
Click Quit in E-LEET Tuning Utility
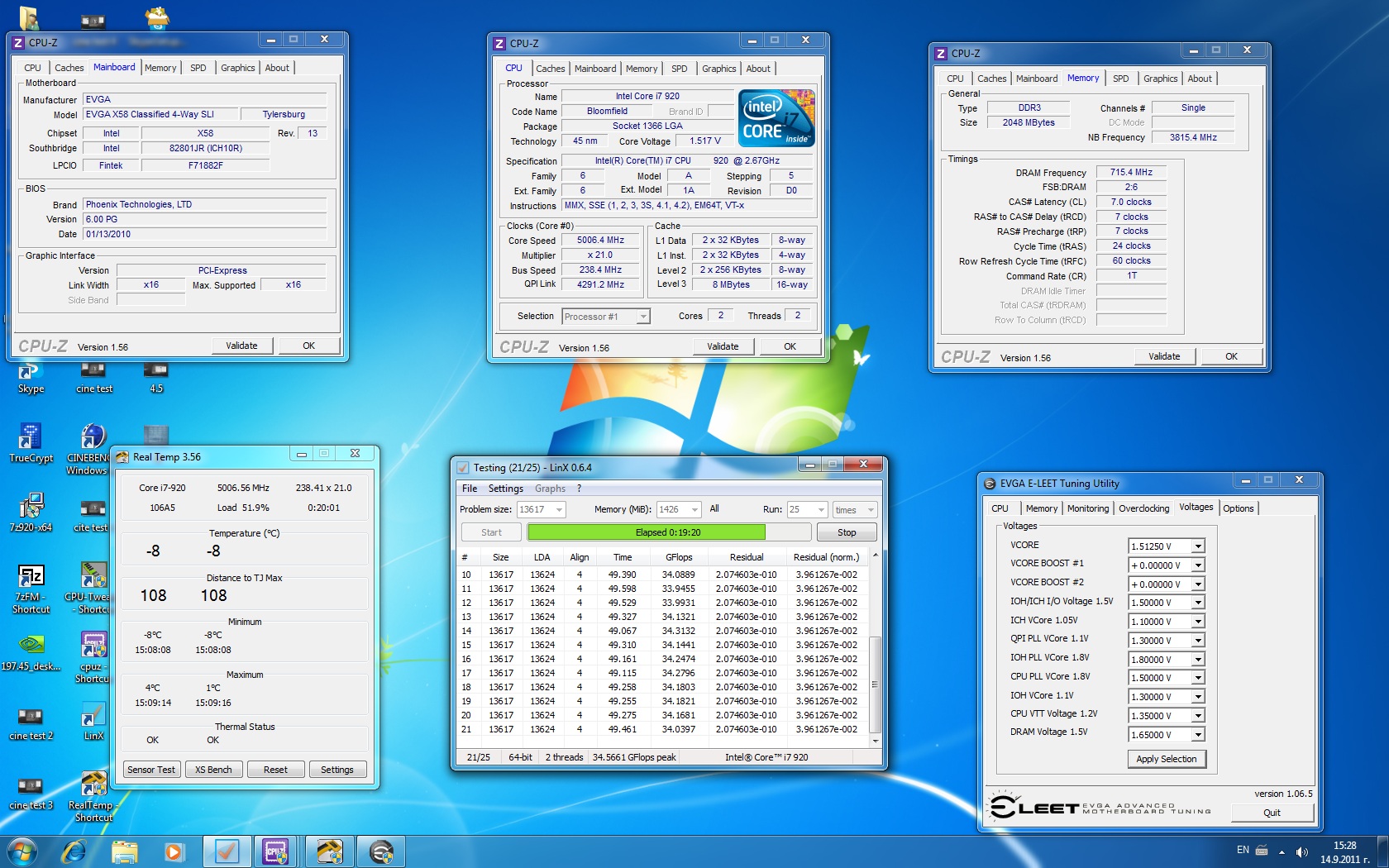(x=1272, y=813)
